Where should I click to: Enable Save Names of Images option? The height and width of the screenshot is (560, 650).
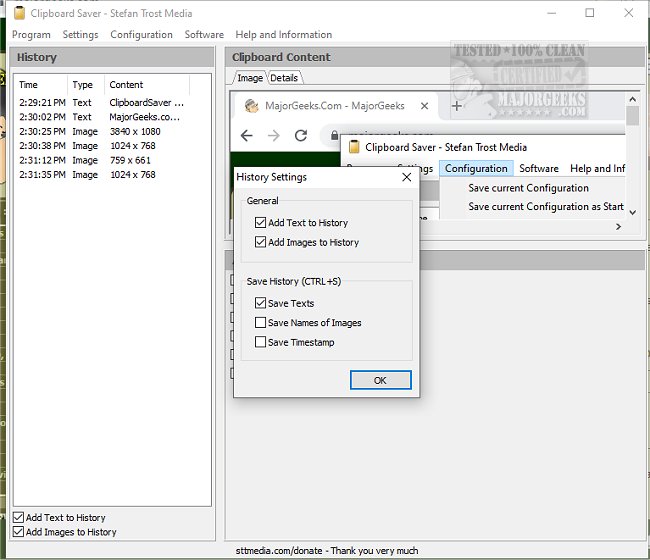tap(261, 323)
